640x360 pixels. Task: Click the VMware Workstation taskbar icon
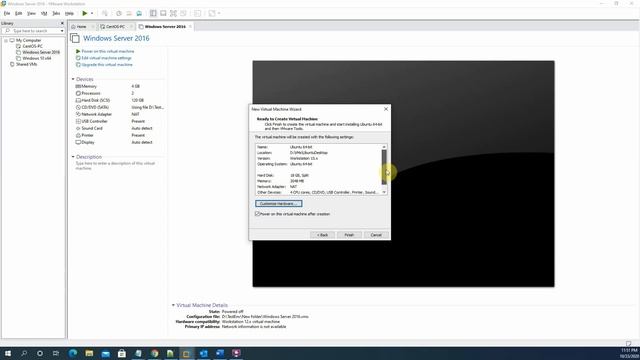point(187,353)
